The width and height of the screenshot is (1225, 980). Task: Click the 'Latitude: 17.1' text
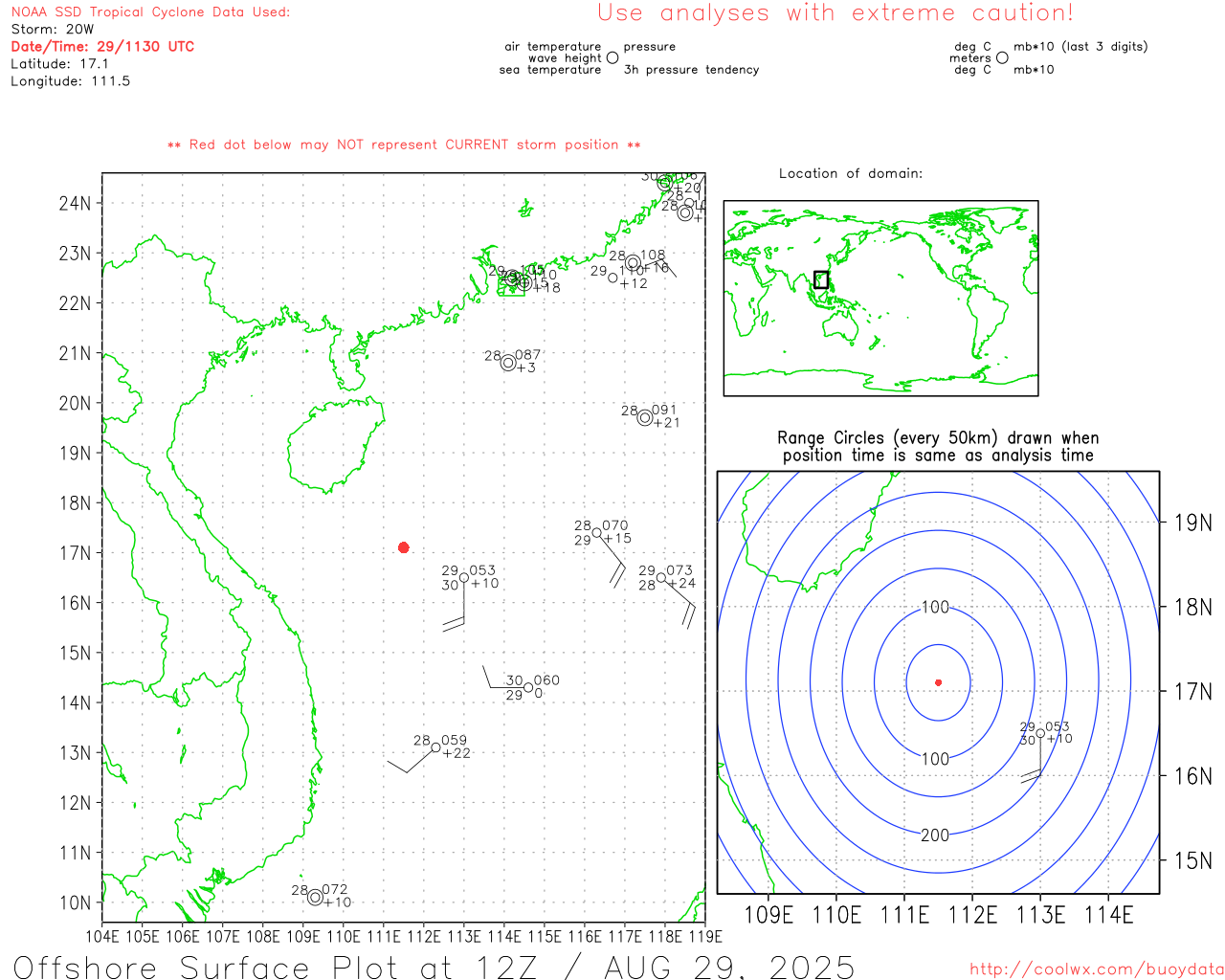coord(59,64)
